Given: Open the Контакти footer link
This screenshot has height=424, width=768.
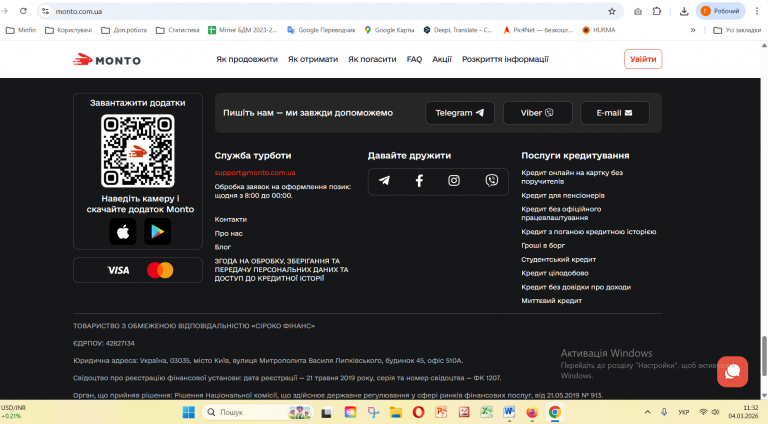Looking at the screenshot, I should coord(231,219).
